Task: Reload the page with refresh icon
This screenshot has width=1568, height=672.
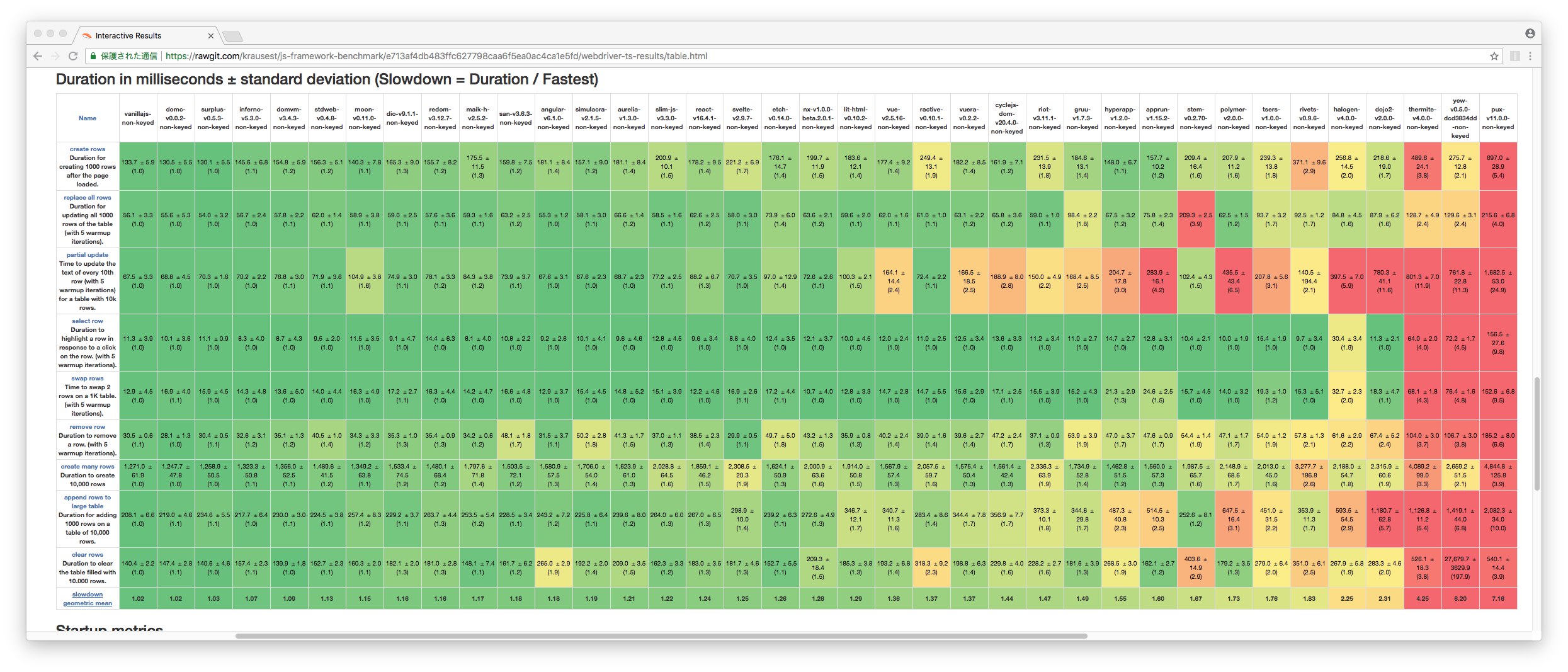Action: click(x=73, y=56)
